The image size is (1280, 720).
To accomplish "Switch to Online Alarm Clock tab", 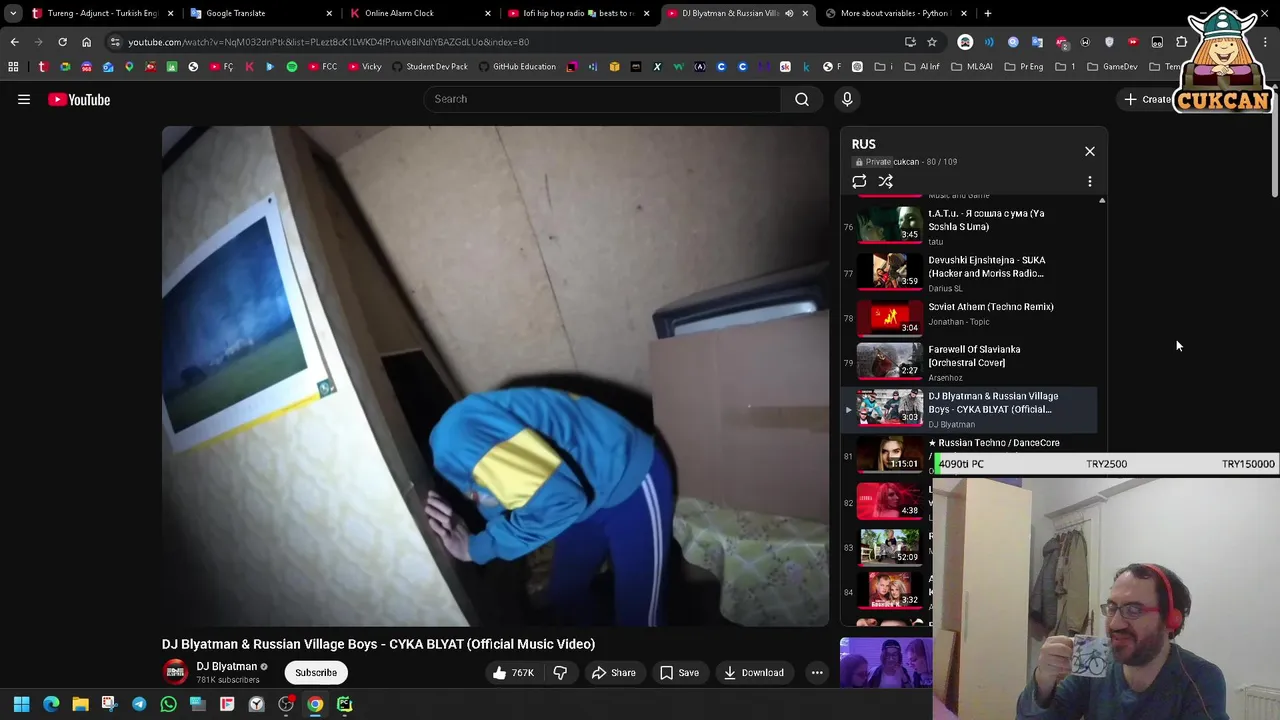I will click(419, 13).
